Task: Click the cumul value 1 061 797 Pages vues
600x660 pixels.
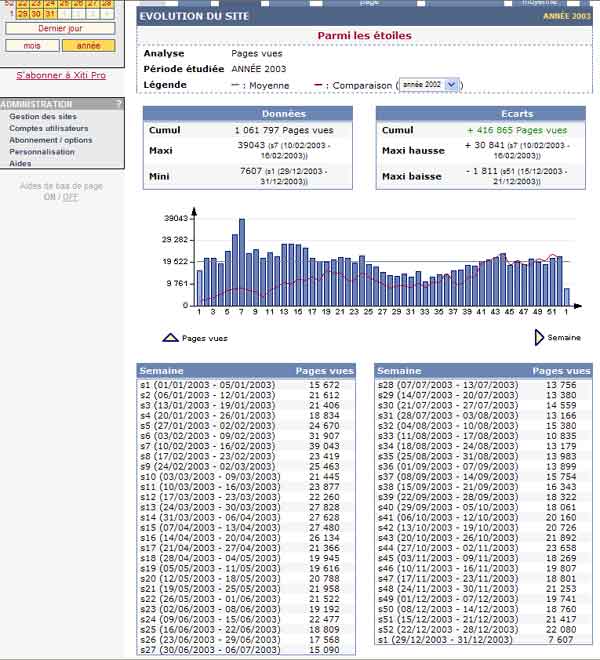Action: click(284, 130)
